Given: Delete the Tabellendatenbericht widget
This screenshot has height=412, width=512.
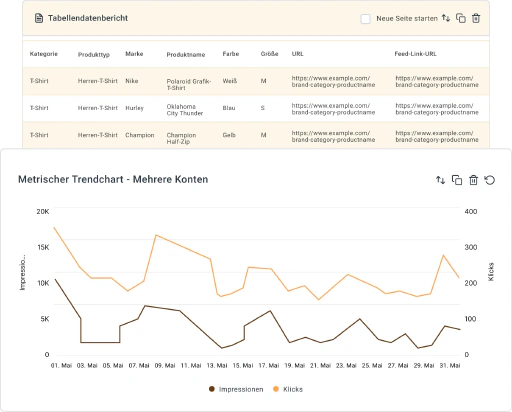Looking at the screenshot, I should click(x=476, y=18).
